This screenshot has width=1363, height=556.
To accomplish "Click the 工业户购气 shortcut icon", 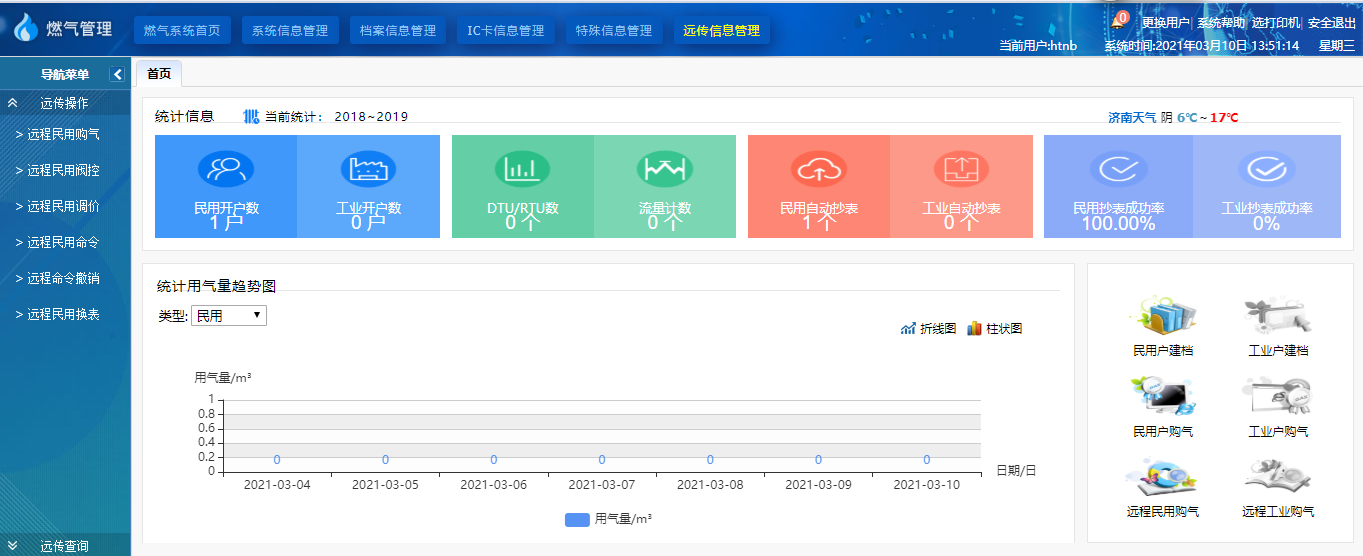I will point(1278,398).
